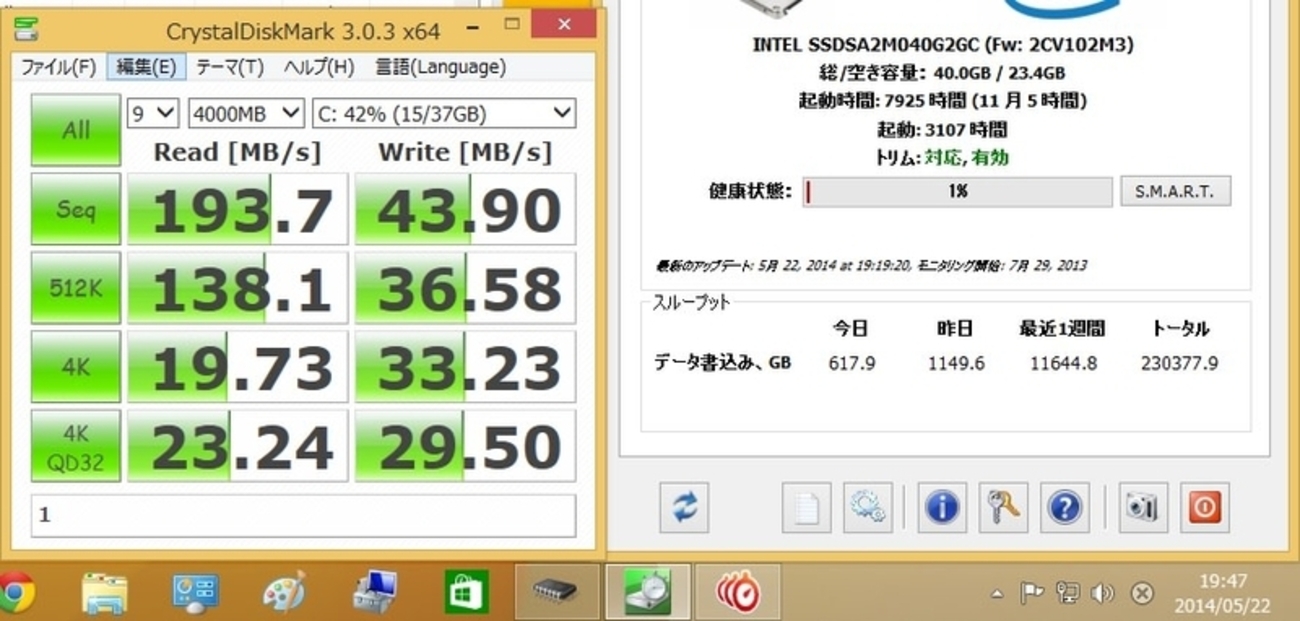Open the red swirl taskbar app

pyautogui.click(x=738, y=592)
